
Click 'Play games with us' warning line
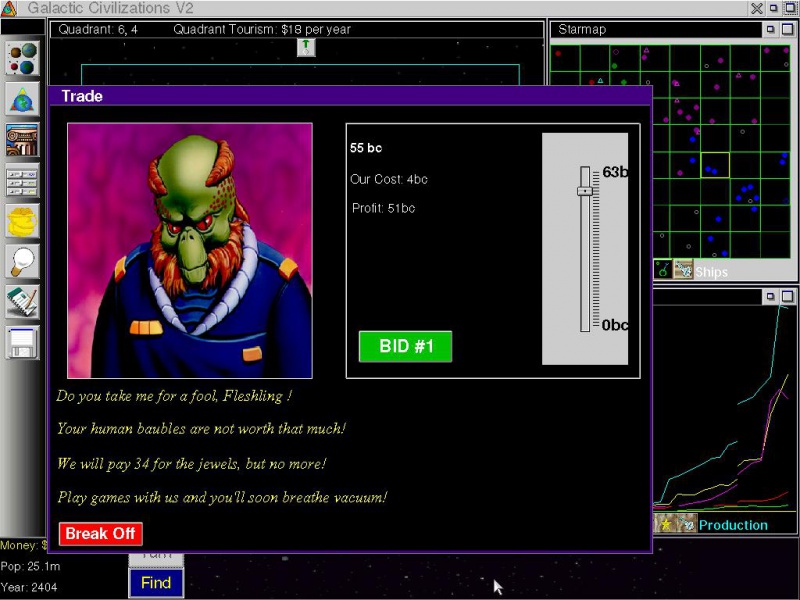[222, 497]
